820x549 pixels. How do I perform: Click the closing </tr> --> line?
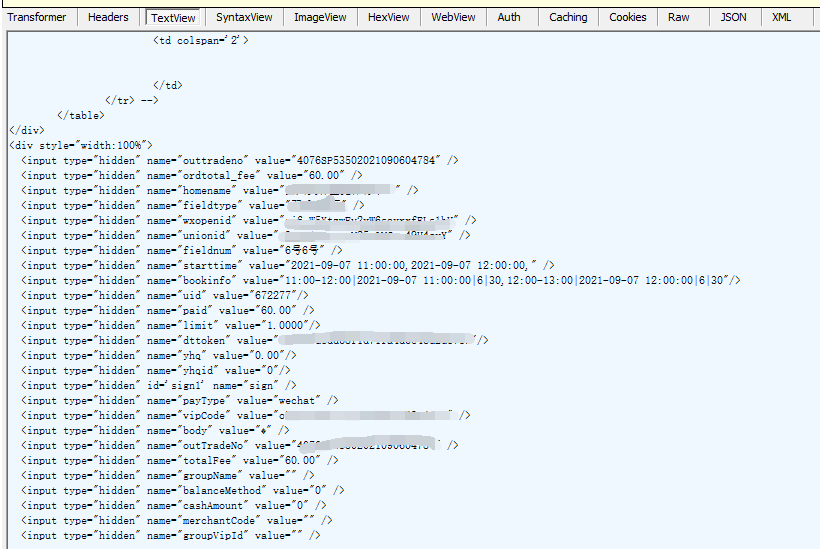click(x=132, y=100)
